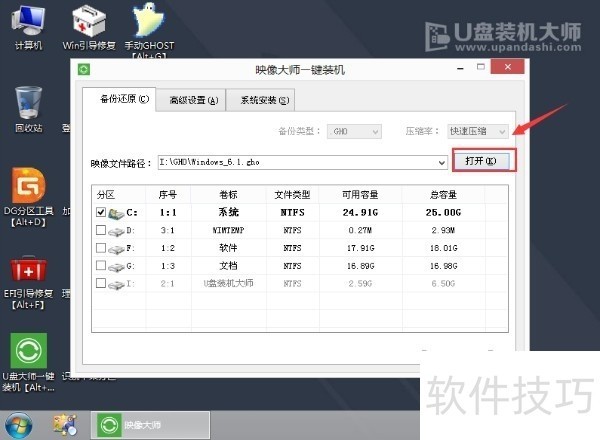Open the 计算机 desktop icon
Viewport: 600px width, 440px height.
tap(28, 28)
